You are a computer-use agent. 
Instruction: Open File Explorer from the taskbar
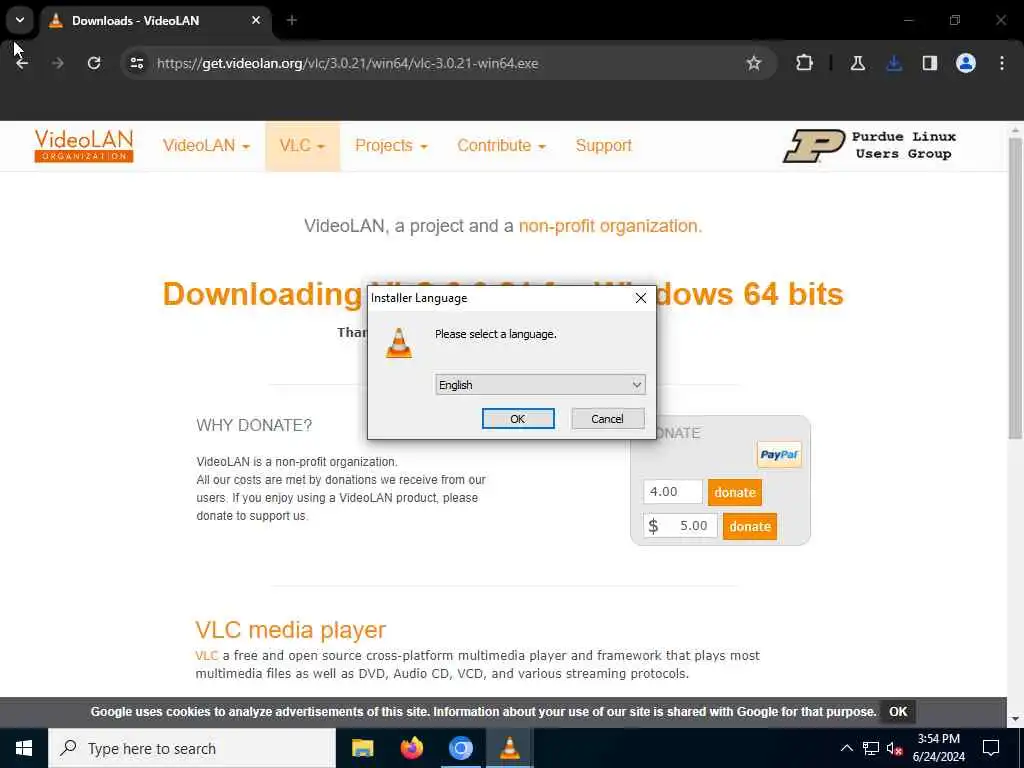pyautogui.click(x=362, y=748)
